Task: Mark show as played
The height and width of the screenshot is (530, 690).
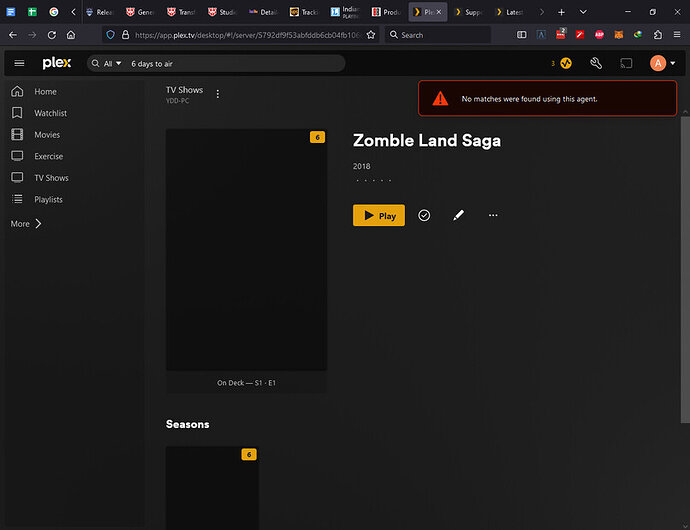Action: click(x=424, y=215)
